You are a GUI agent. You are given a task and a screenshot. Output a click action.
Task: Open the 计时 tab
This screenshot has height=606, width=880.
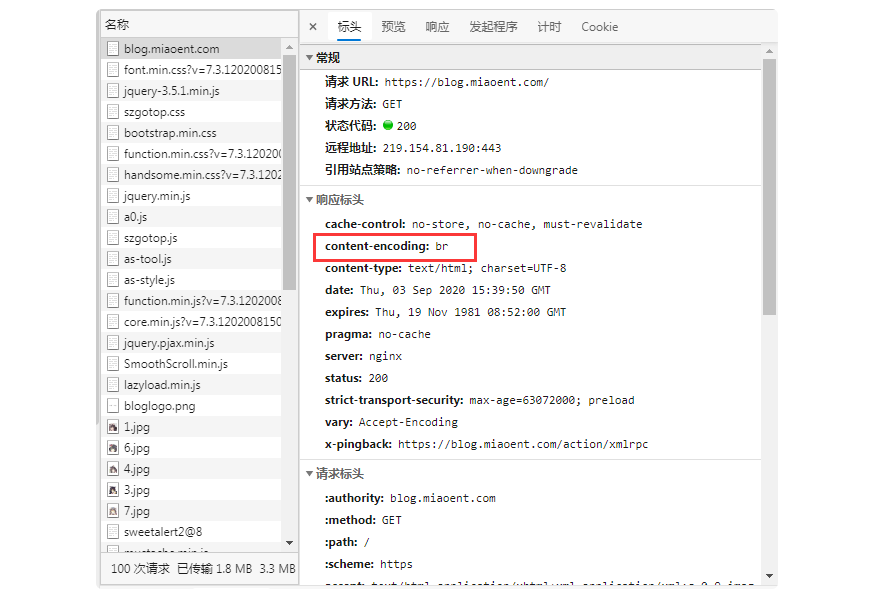(x=549, y=26)
